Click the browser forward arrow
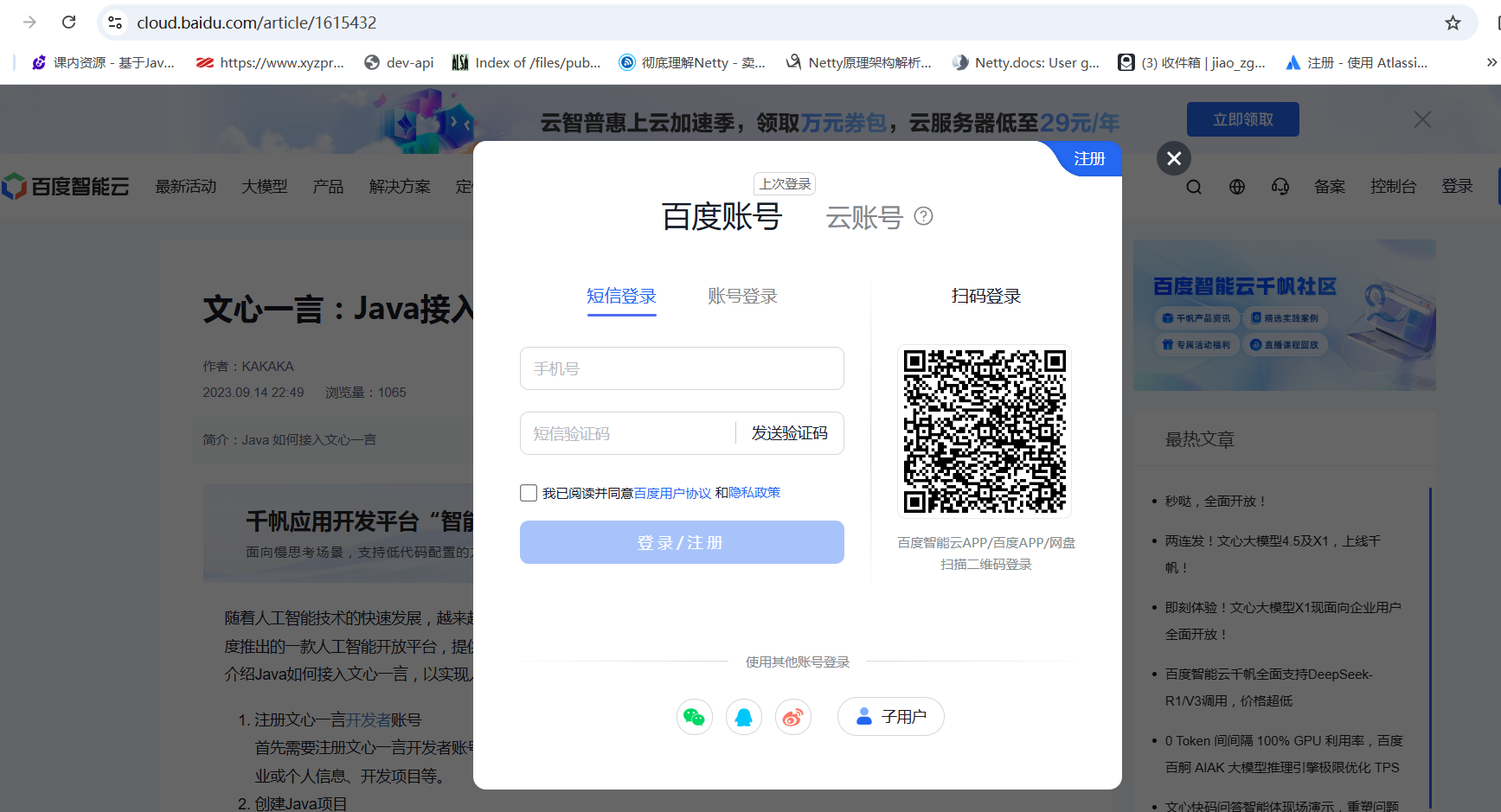 click(29, 22)
